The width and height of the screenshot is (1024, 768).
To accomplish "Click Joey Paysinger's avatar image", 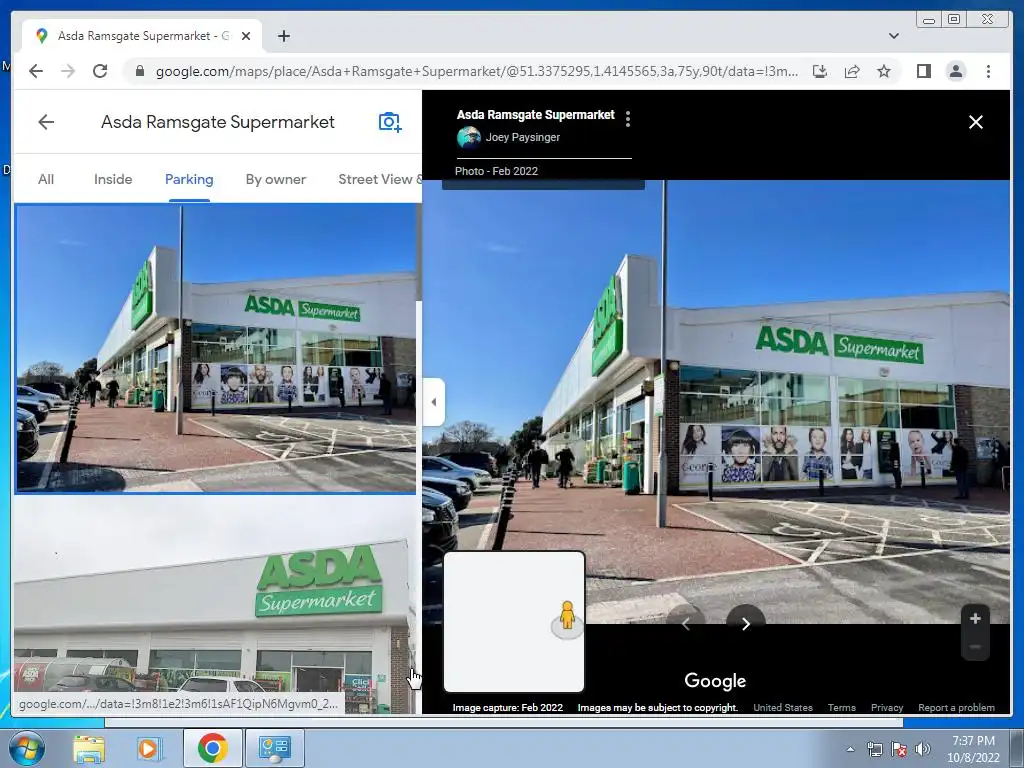I will click(468, 137).
